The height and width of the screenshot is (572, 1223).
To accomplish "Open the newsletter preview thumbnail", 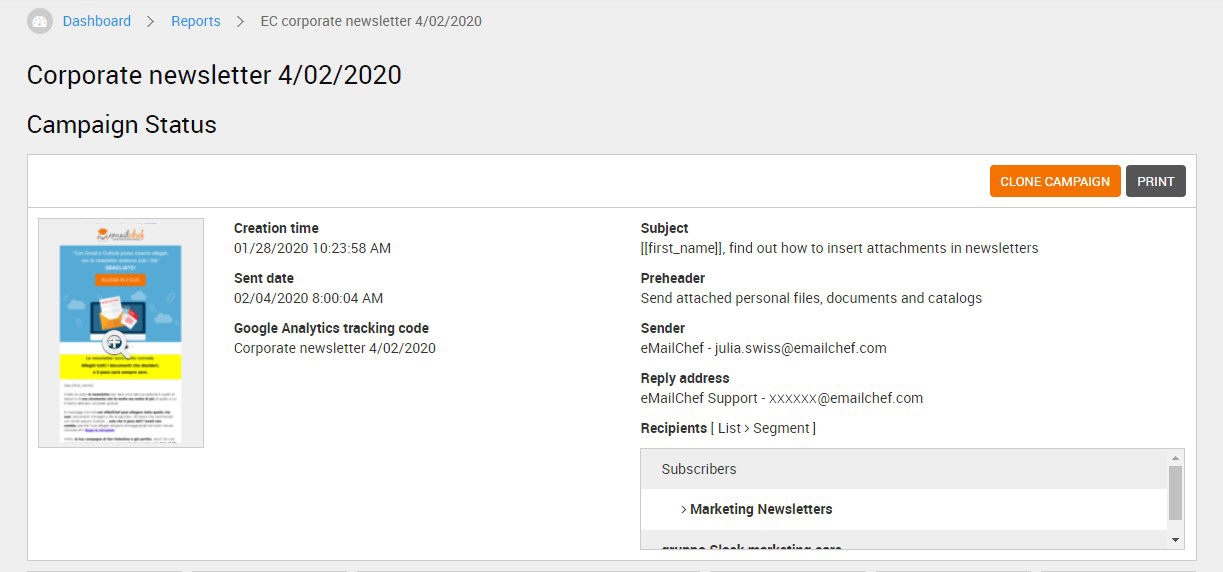I will click(x=121, y=333).
